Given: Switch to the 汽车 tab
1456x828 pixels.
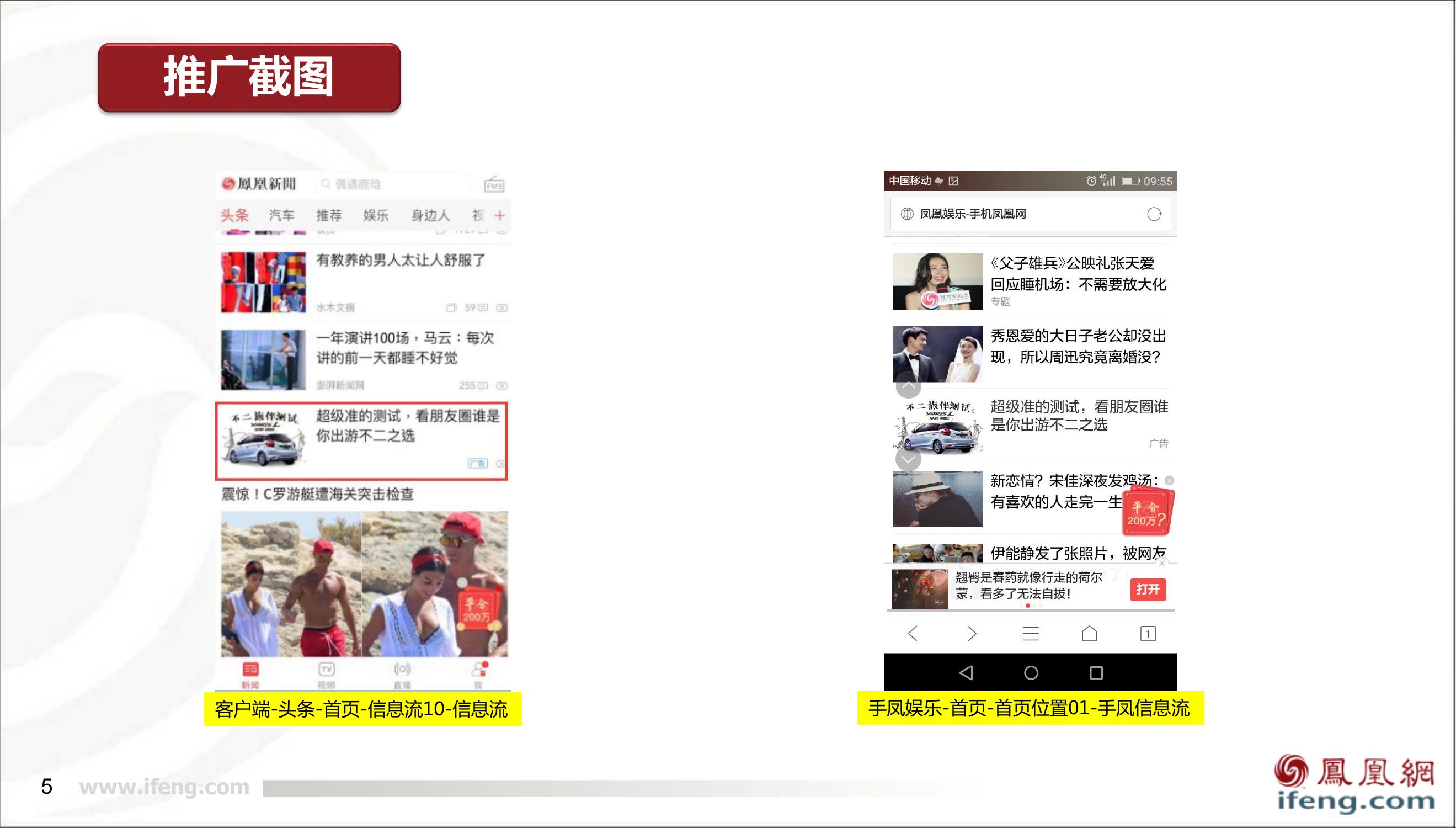Looking at the screenshot, I should tap(281, 215).
